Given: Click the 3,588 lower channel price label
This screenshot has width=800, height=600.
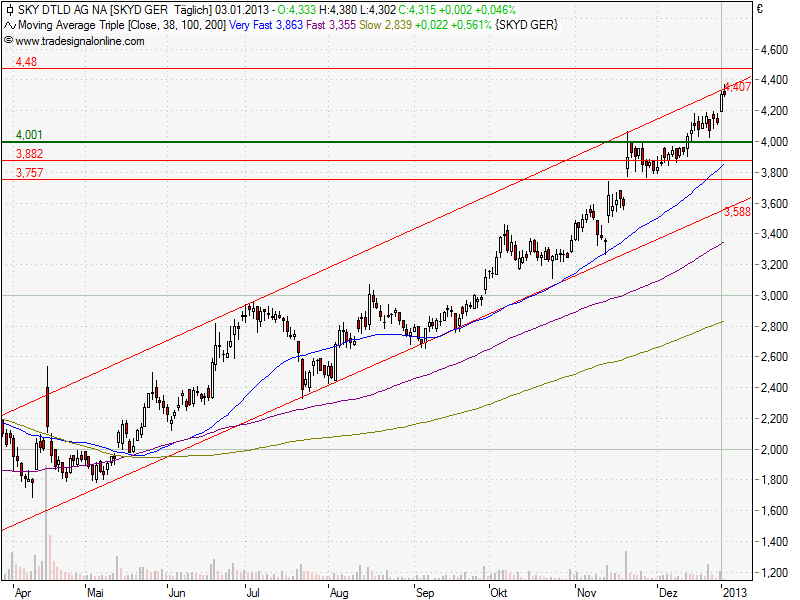Looking at the screenshot, I should (738, 211).
